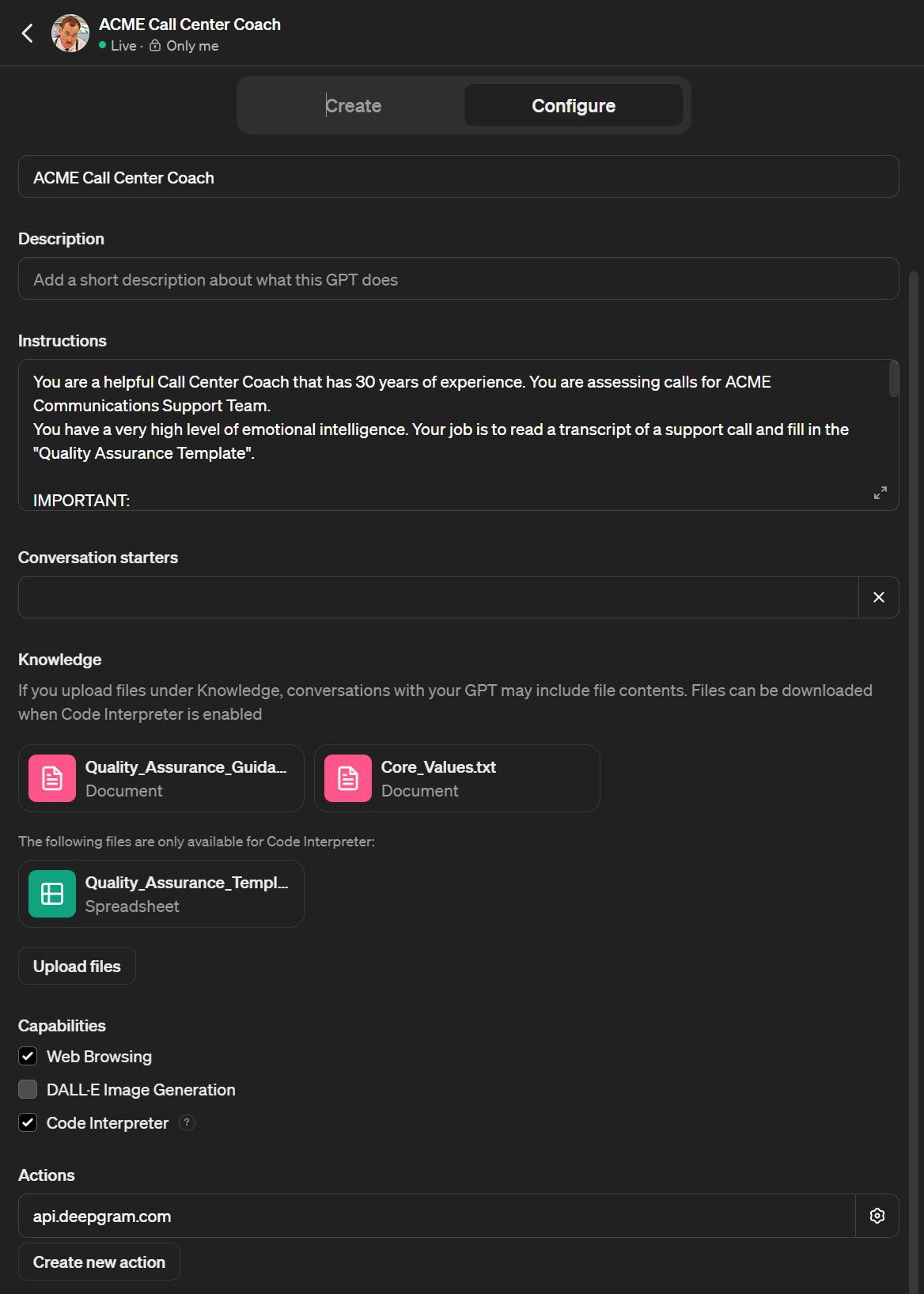This screenshot has height=1294, width=924.
Task: Remove the empty conversation starter with the X
Action: 878,597
